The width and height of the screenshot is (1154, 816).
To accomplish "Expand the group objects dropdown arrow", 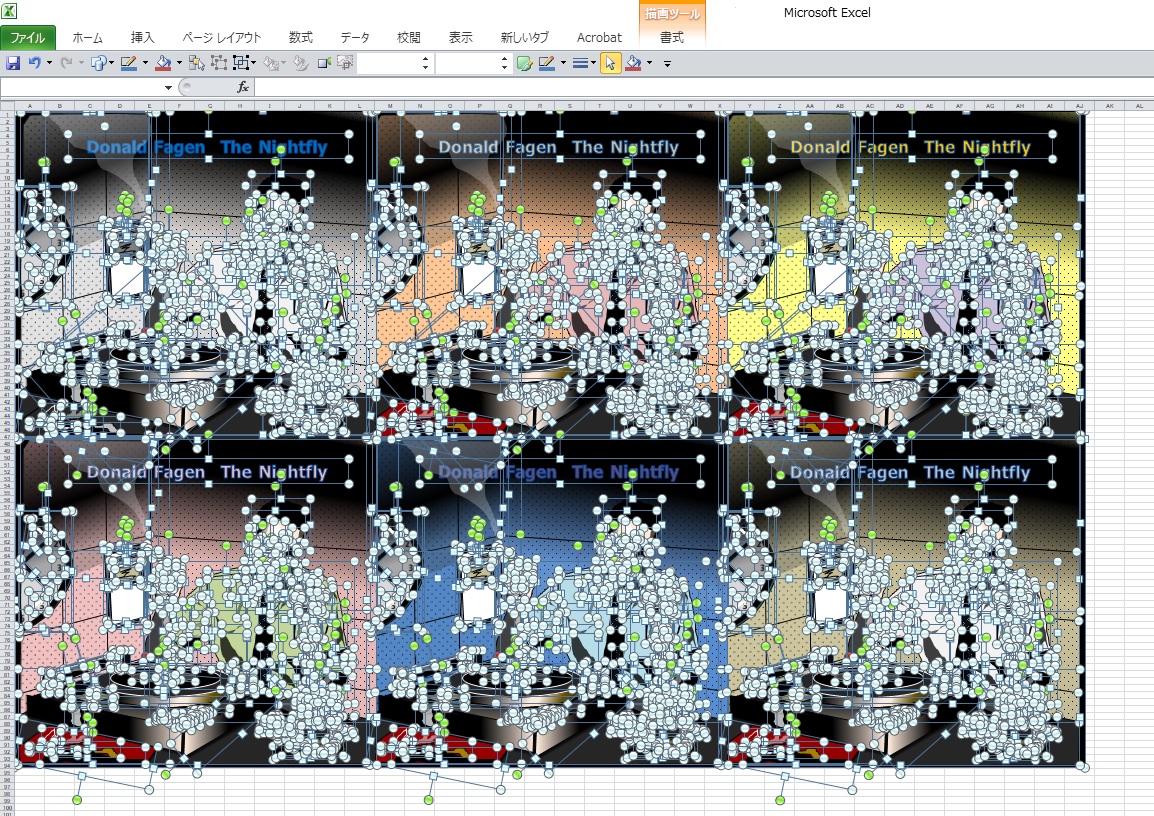I will tap(253, 63).
